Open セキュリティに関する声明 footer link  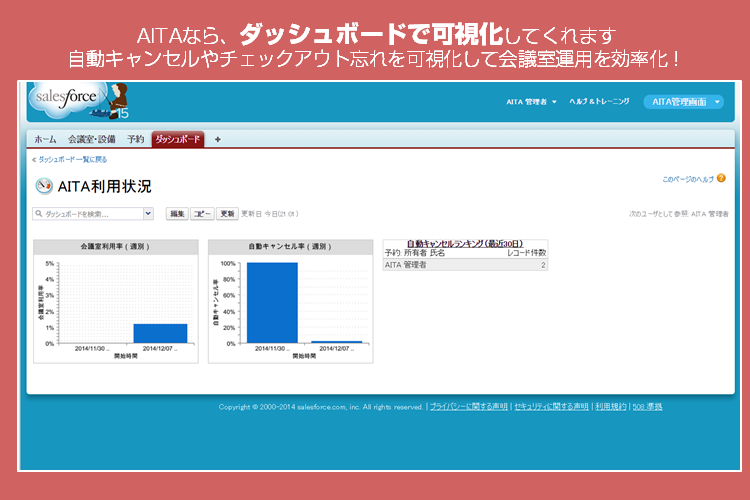coord(551,407)
